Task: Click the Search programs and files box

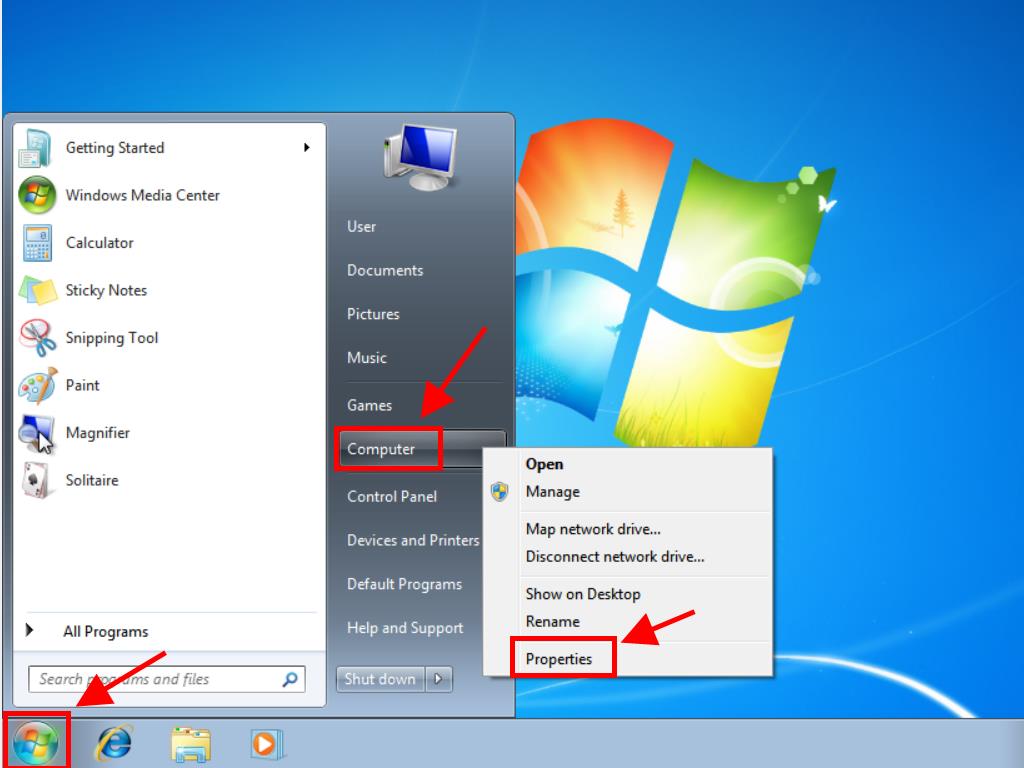Action: pos(155,679)
